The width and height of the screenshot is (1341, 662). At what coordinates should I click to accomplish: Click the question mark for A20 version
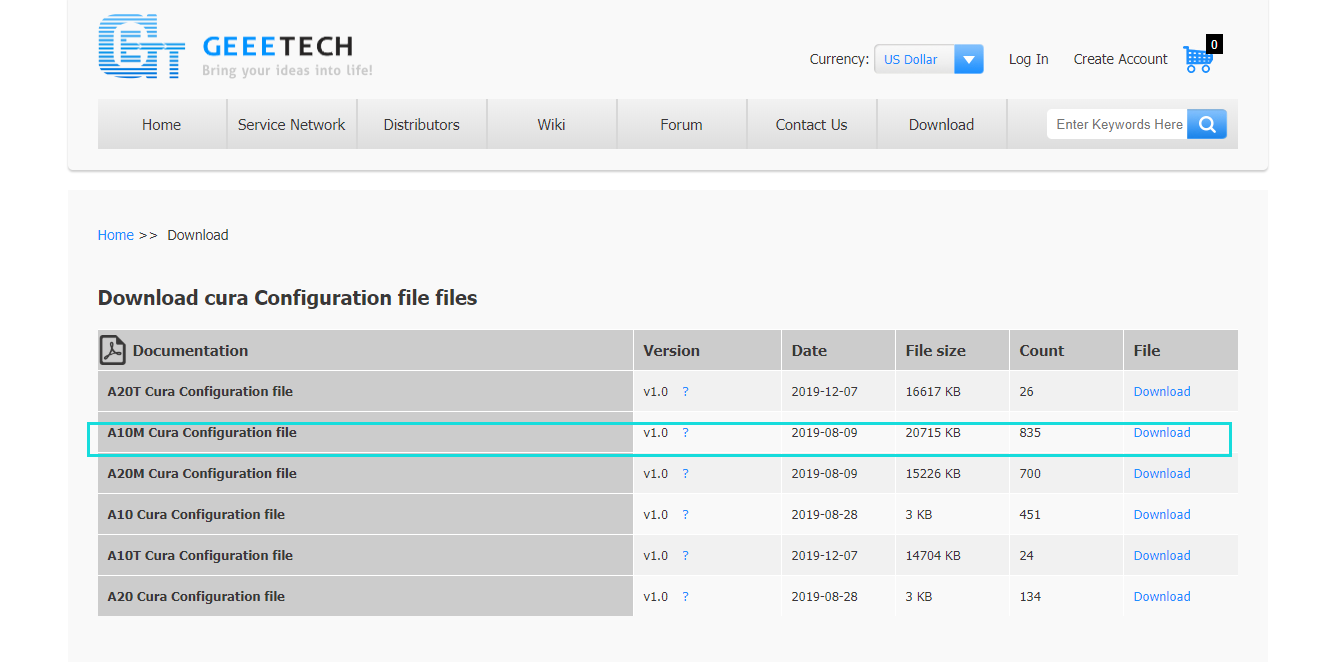(x=685, y=597)
